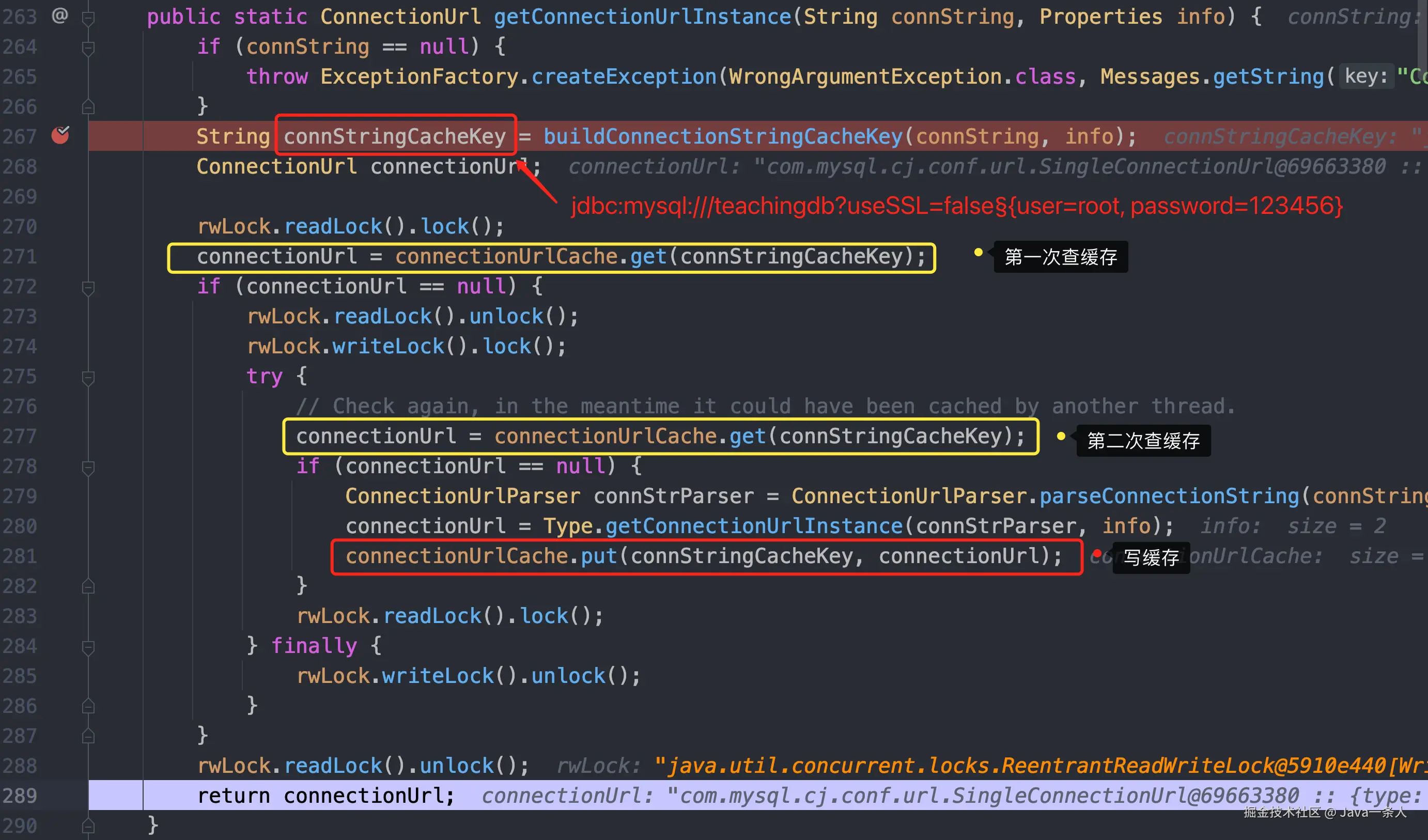The image size is (1428, 840).
Task: Click line number 289 in the gutter
Action: pos(19,796)
